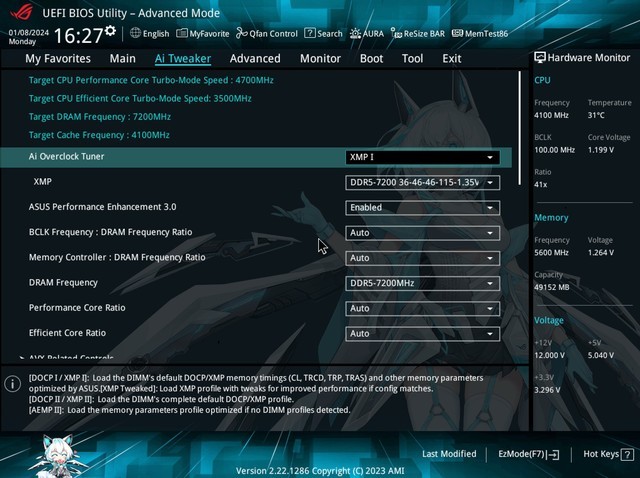Image resolution: width=640 pixels, height=478 pixels.
Task: Switch to Main tab
Action: (122, 59)
